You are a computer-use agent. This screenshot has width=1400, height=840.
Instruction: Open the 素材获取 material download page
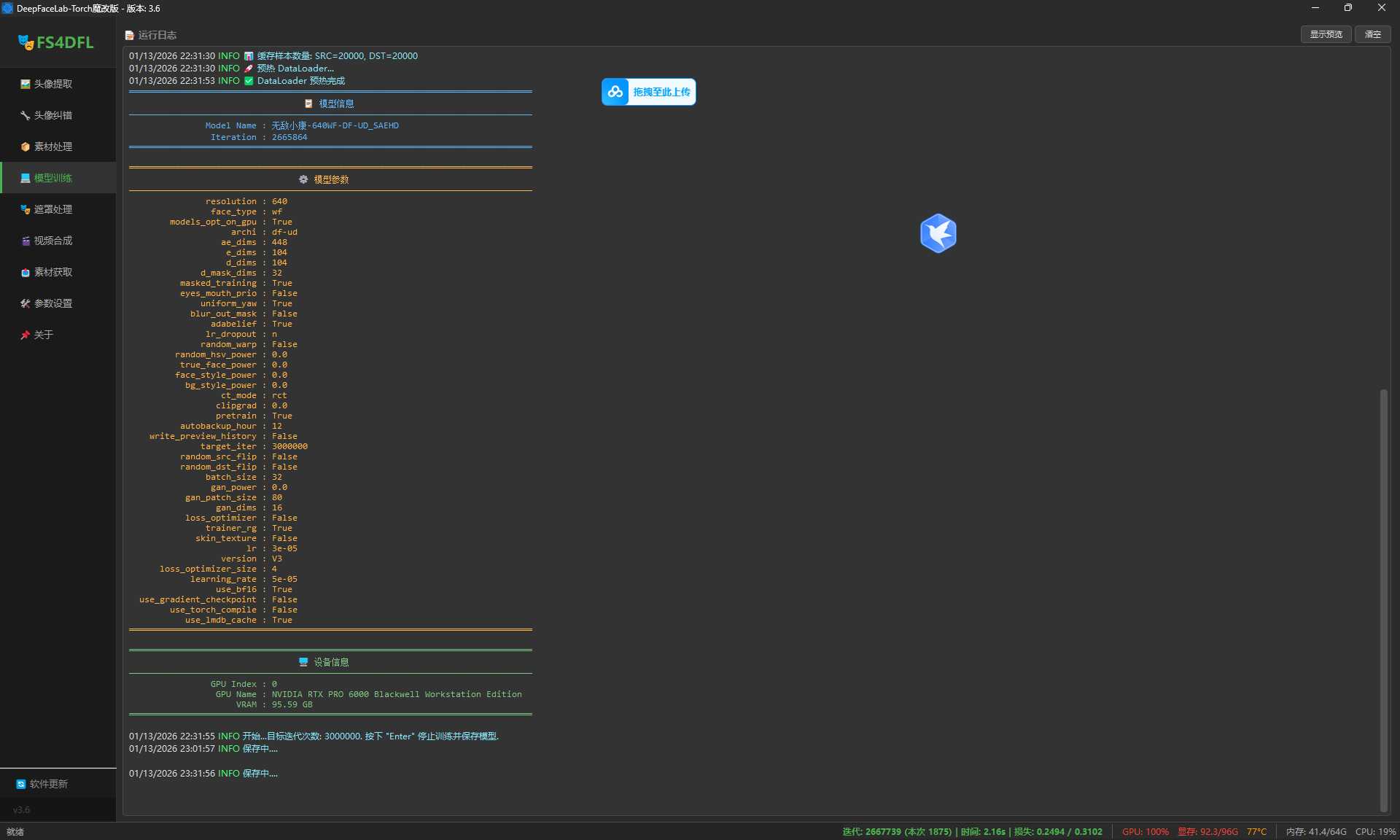tap(52, 272)
